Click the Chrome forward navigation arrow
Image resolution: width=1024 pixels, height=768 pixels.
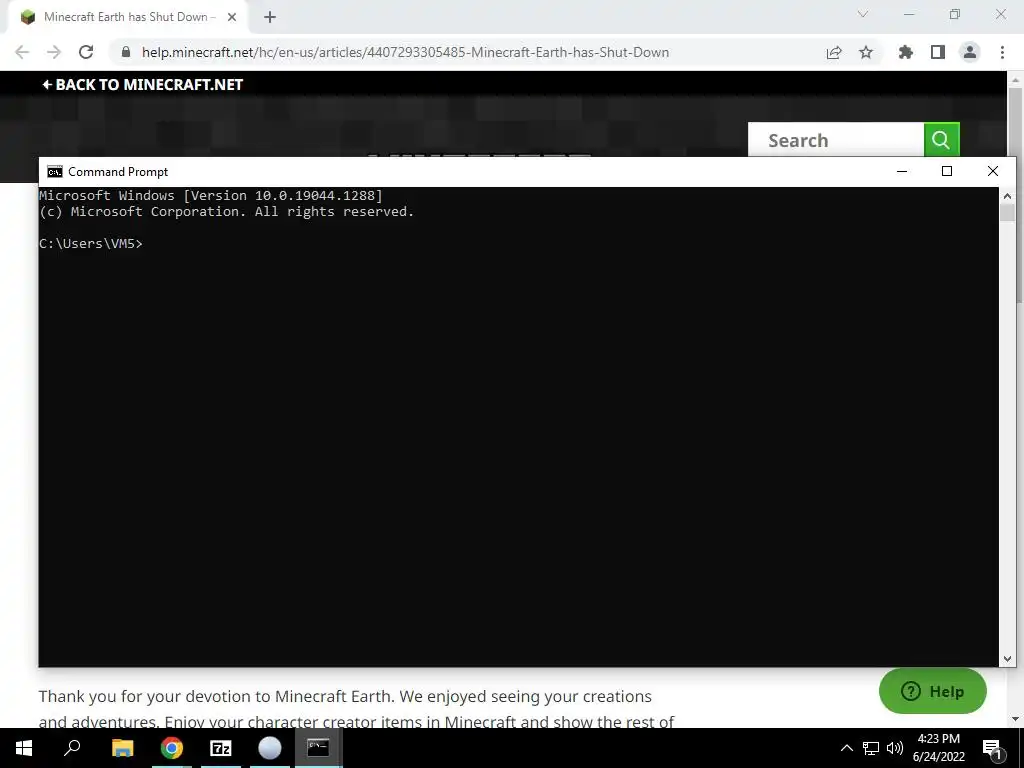coord(54,52)
